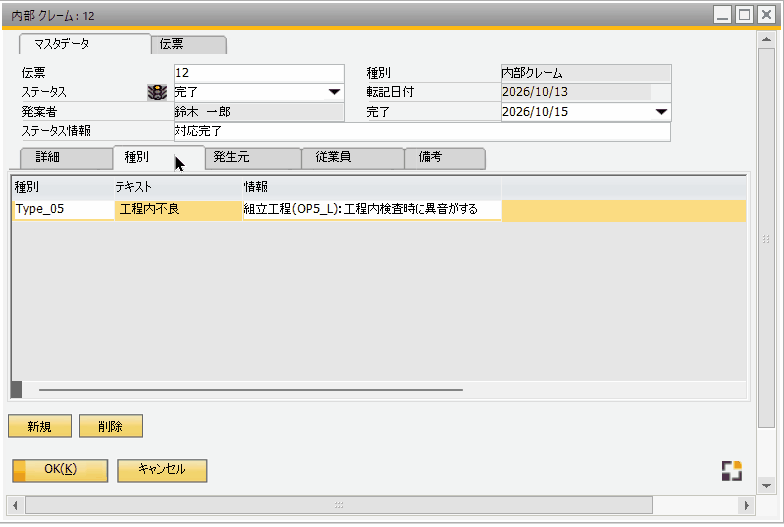The width and height of the screenshot is (784, 527).
Task: Minimize the 内部 クレーム window
Action: point(722,15)
